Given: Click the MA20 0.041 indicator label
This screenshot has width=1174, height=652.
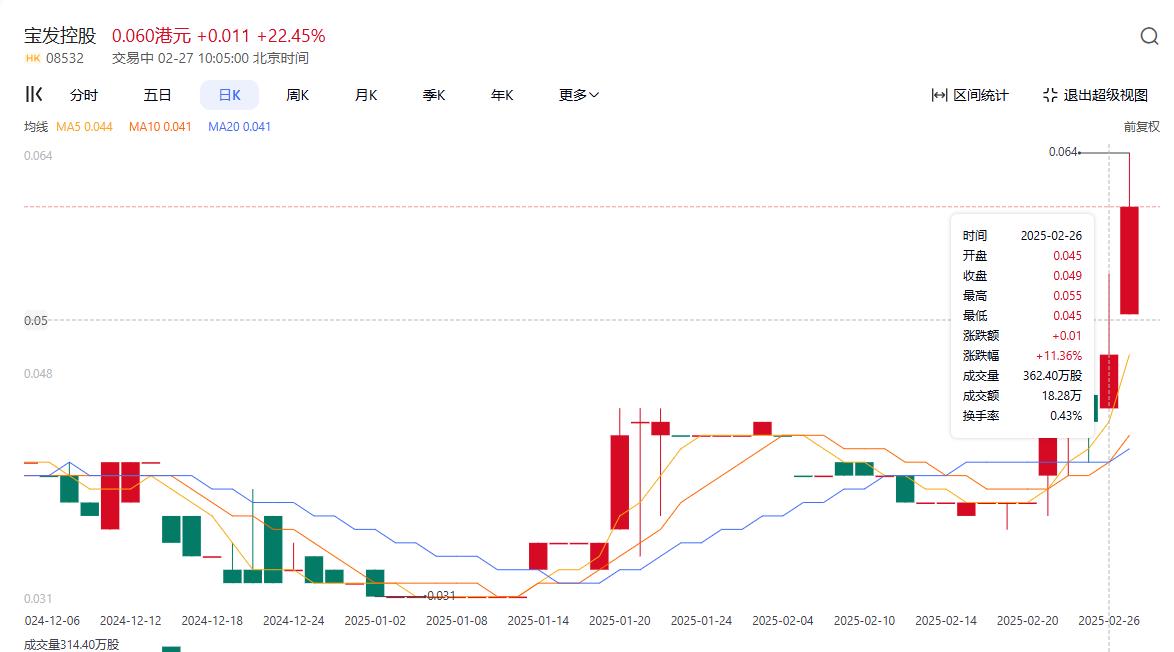Looking at the screenshot, I should point(240,127).
